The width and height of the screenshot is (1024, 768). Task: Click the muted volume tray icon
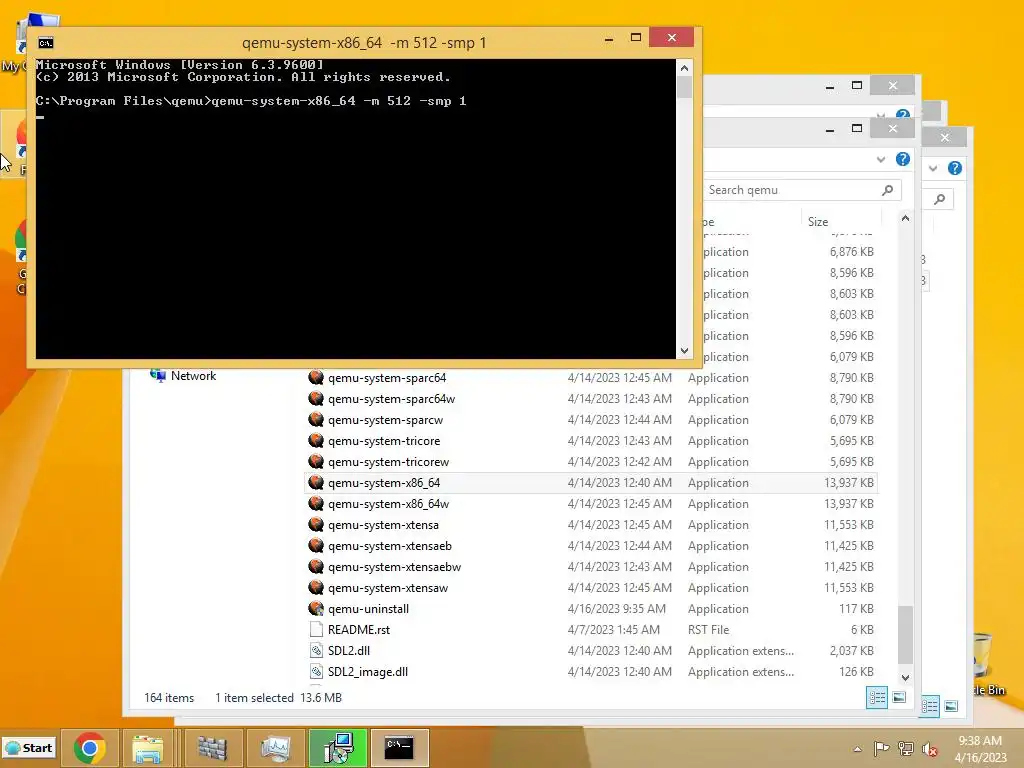[930, 748]
